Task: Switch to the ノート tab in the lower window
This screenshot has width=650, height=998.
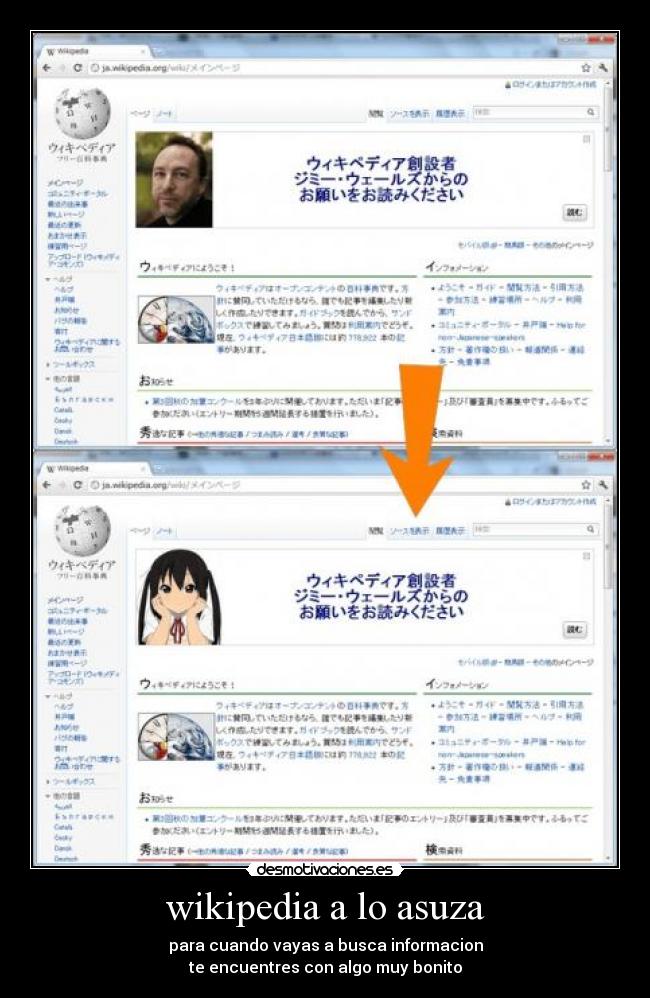Action: (x=165, y=531)
